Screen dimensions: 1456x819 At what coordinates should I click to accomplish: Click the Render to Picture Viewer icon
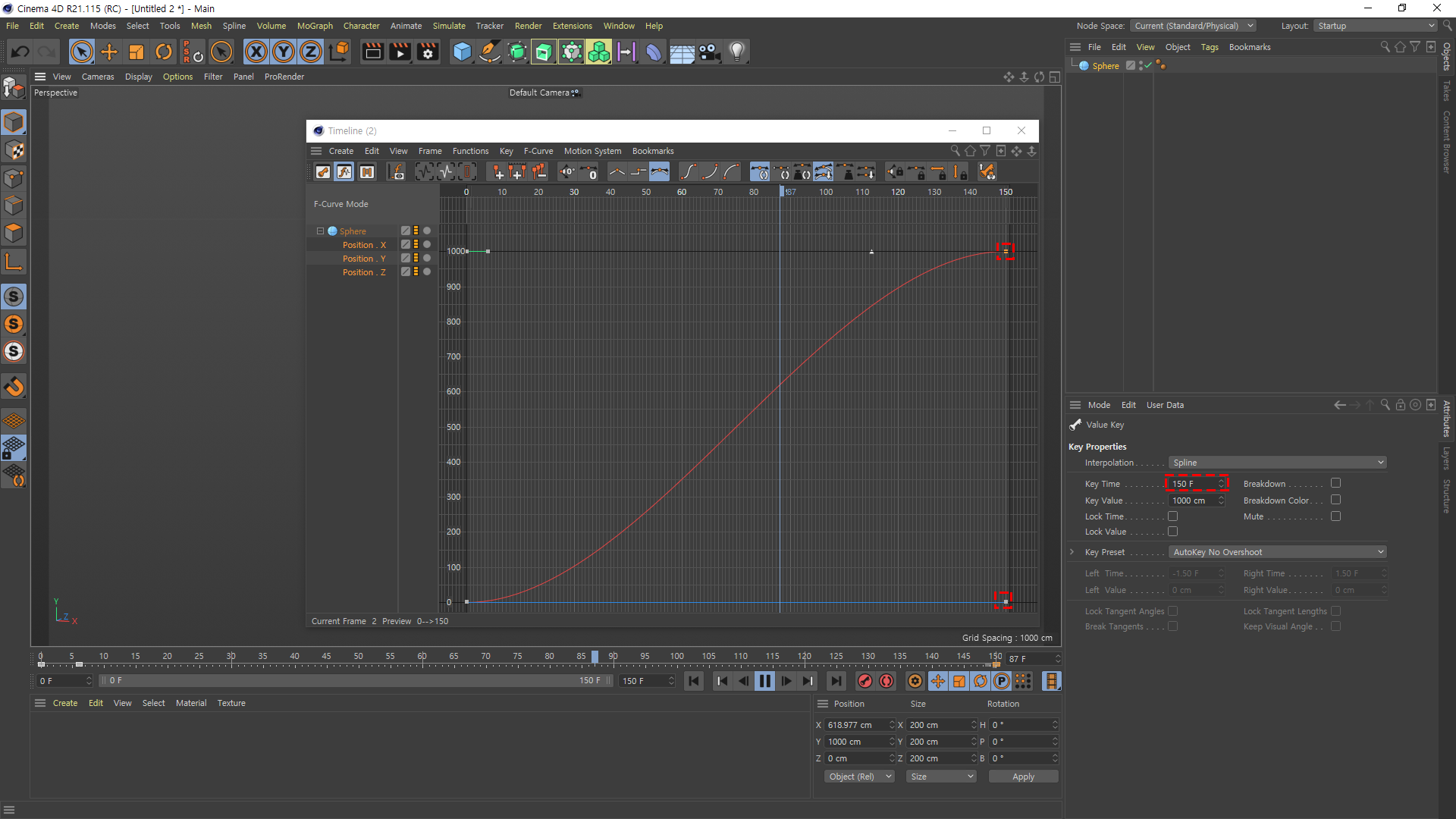(400, 52)
